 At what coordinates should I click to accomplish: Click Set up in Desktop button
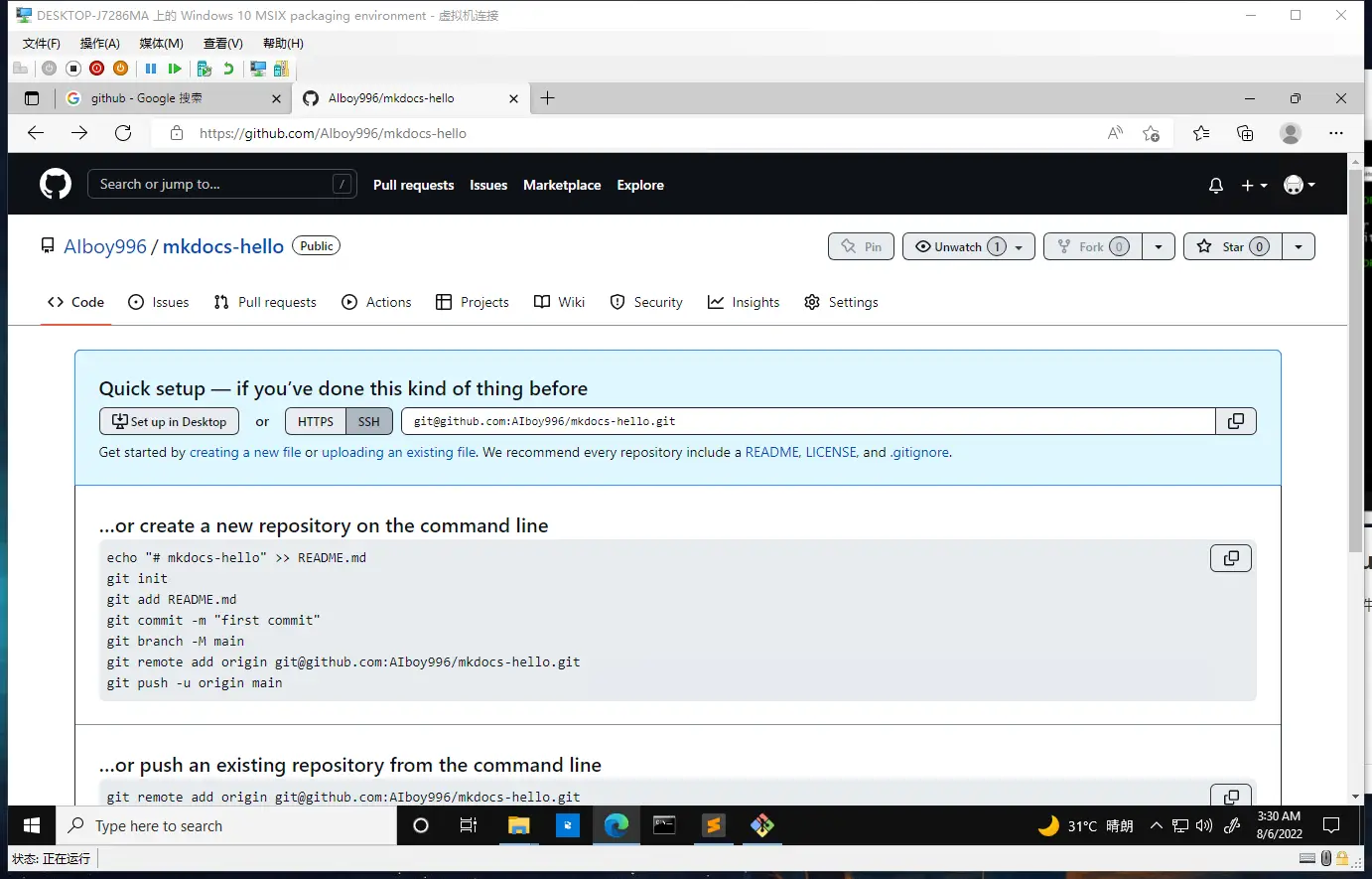(169, 421)
